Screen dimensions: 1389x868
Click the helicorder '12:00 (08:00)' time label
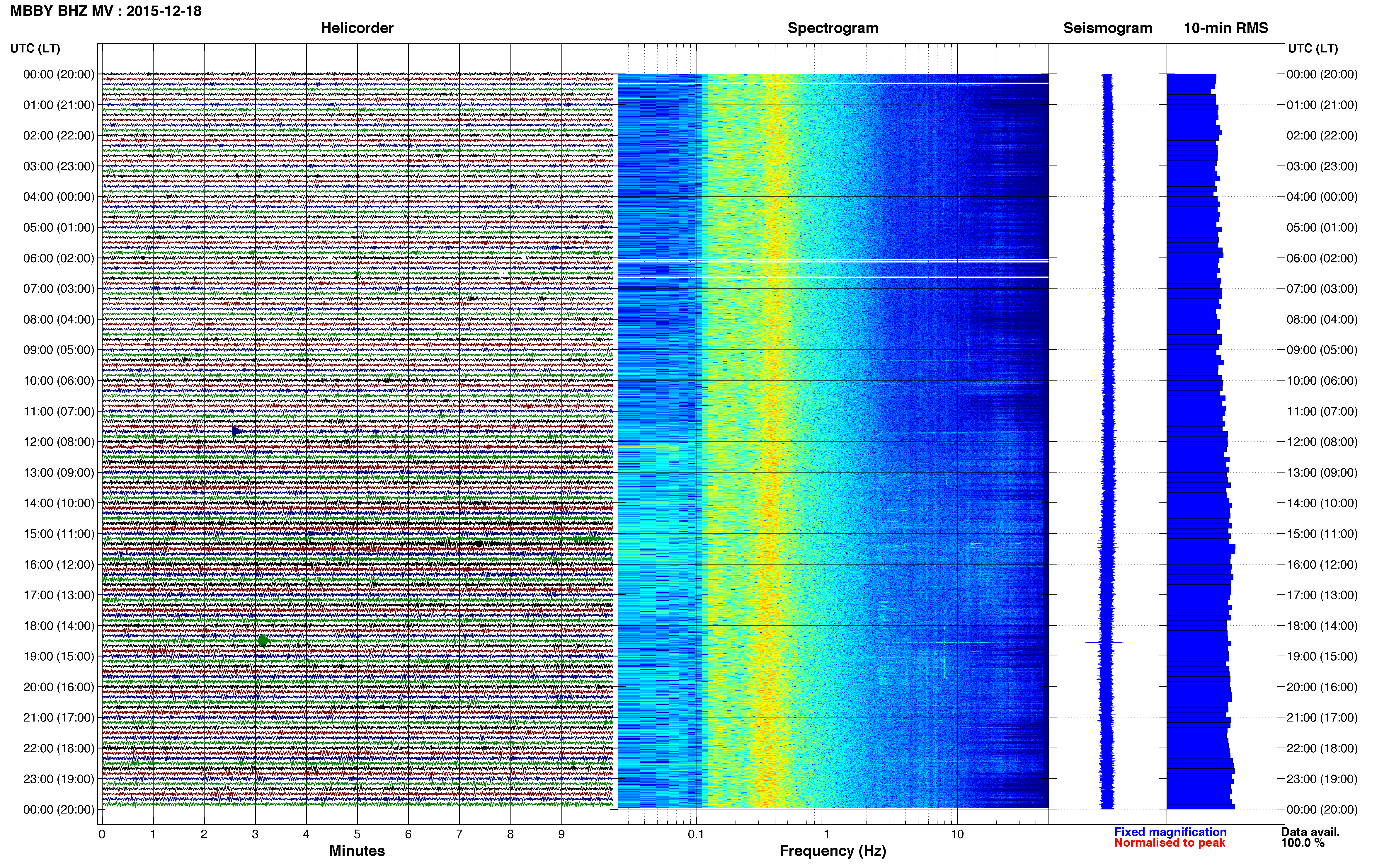pos(59,442)
